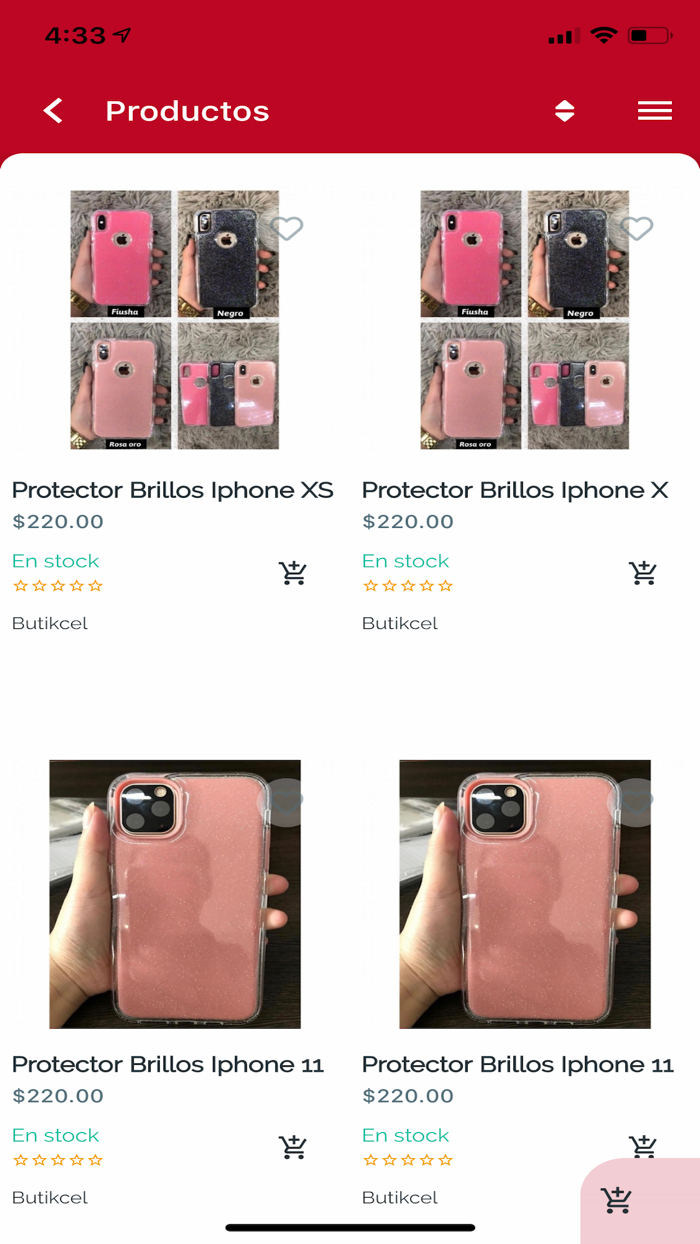Screen dimensions: 700x1244
Task: Open Protector Brillos Iphone X product image
Action: tap(525, 320)
